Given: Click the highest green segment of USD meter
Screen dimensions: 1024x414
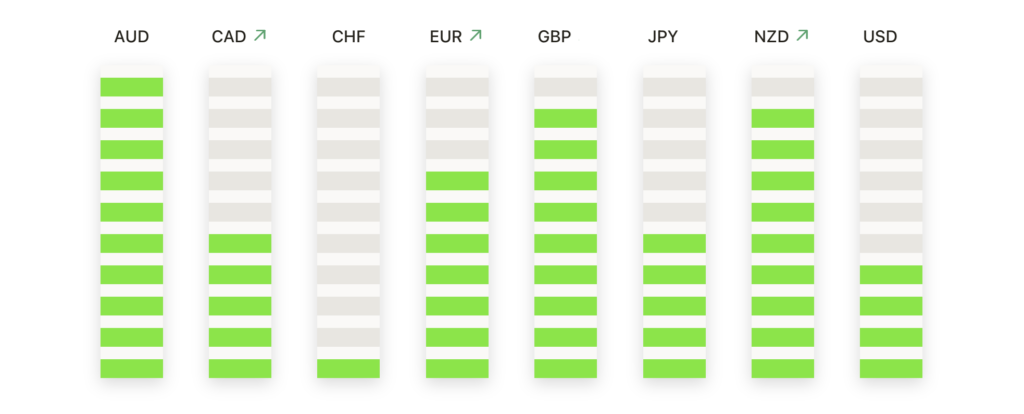Looking at the screenshot, I should tap(891, 274).
